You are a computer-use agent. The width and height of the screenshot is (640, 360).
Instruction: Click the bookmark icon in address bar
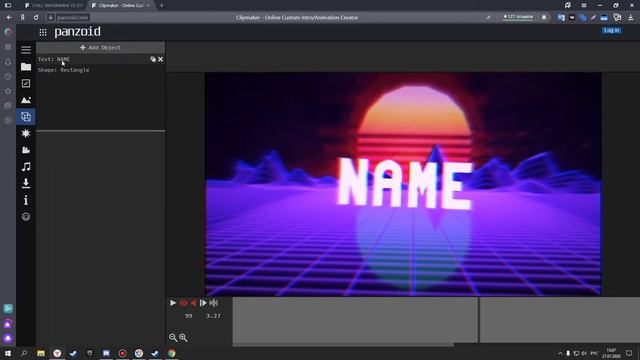point(544,18)
